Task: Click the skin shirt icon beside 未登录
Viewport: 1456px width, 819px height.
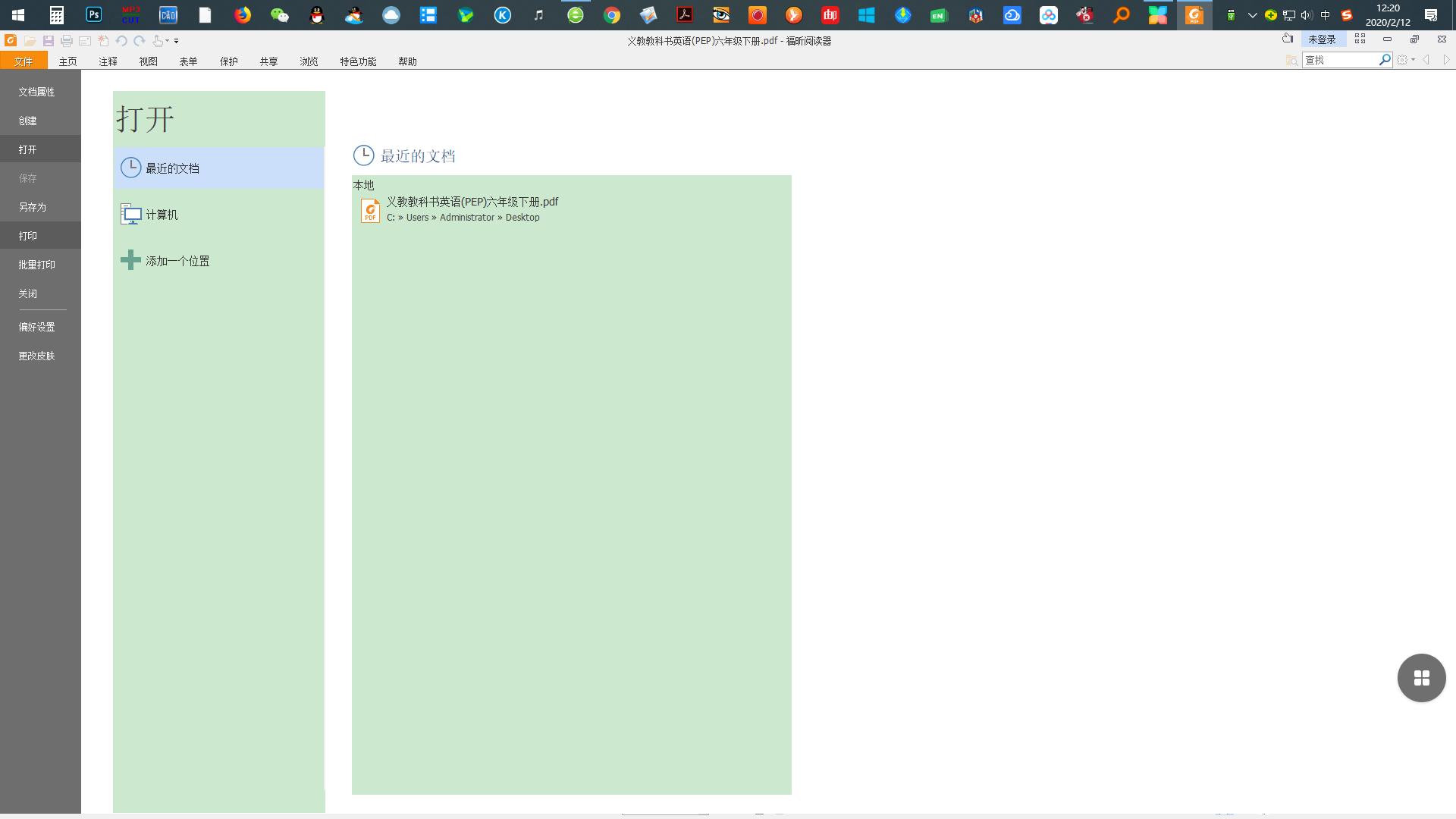Action: click(1288, 39)
